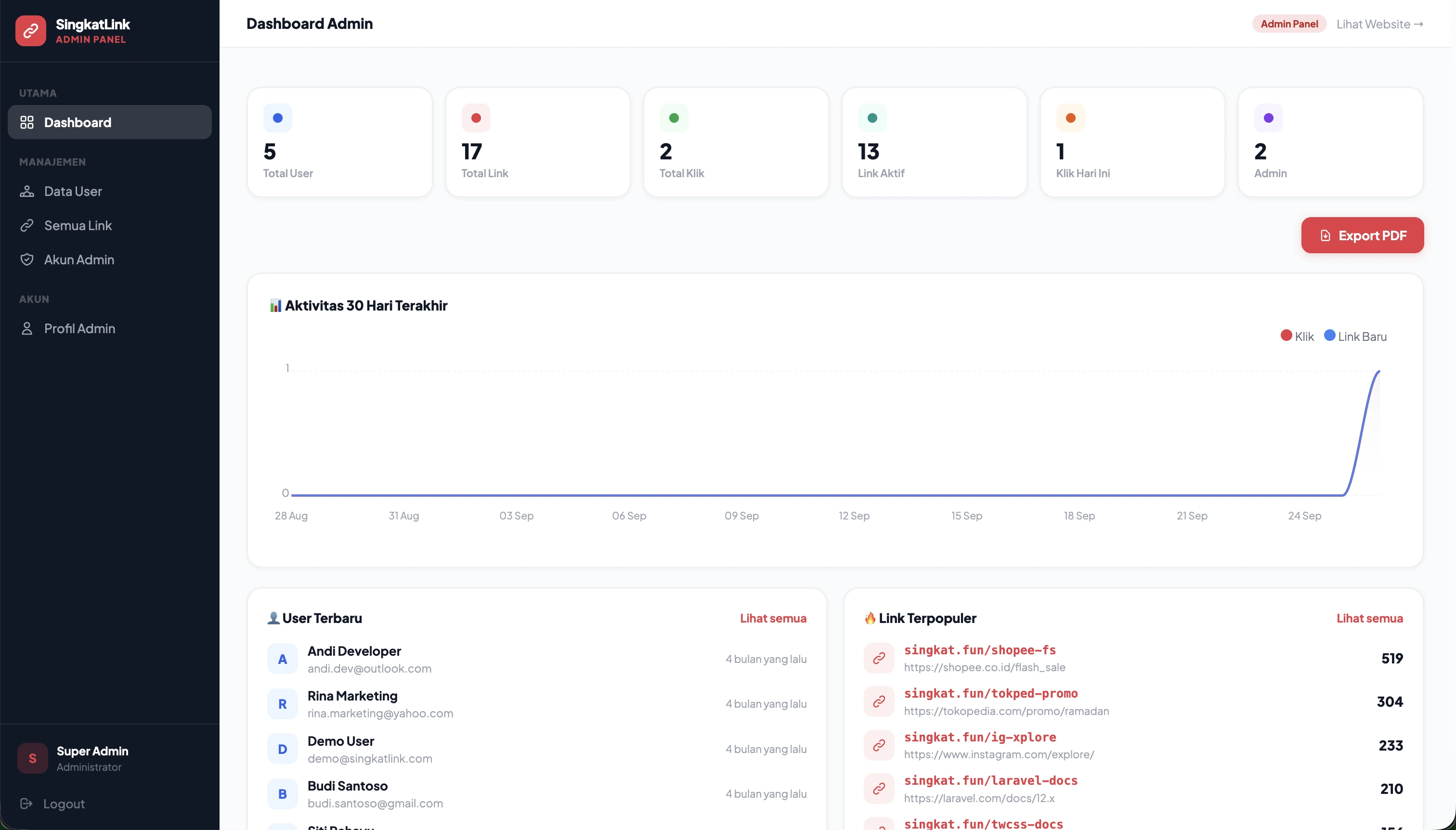This screenshot has width=1456, height=830.
Task: Click Andi Developer's avatar A
Action: pos(282,659)
